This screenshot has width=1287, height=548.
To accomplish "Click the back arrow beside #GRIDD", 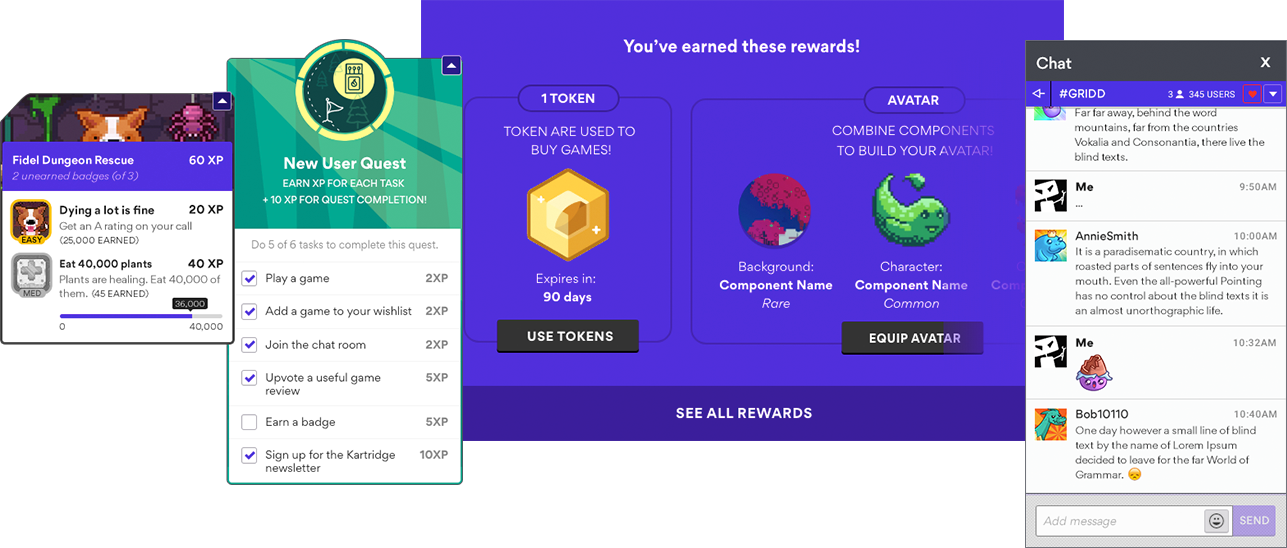I will coord(1038,94).
